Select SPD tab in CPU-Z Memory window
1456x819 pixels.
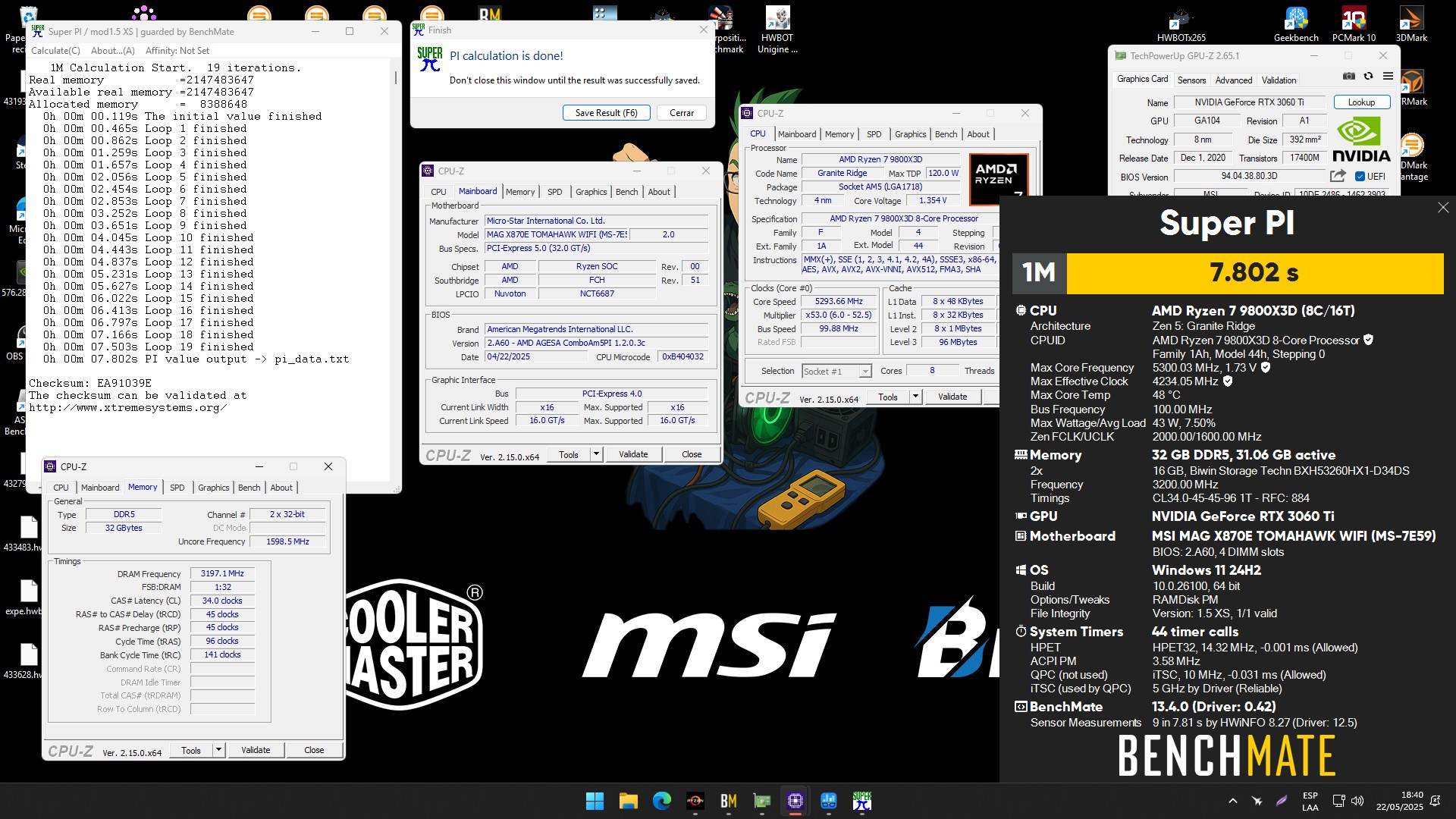pos(177,488)
